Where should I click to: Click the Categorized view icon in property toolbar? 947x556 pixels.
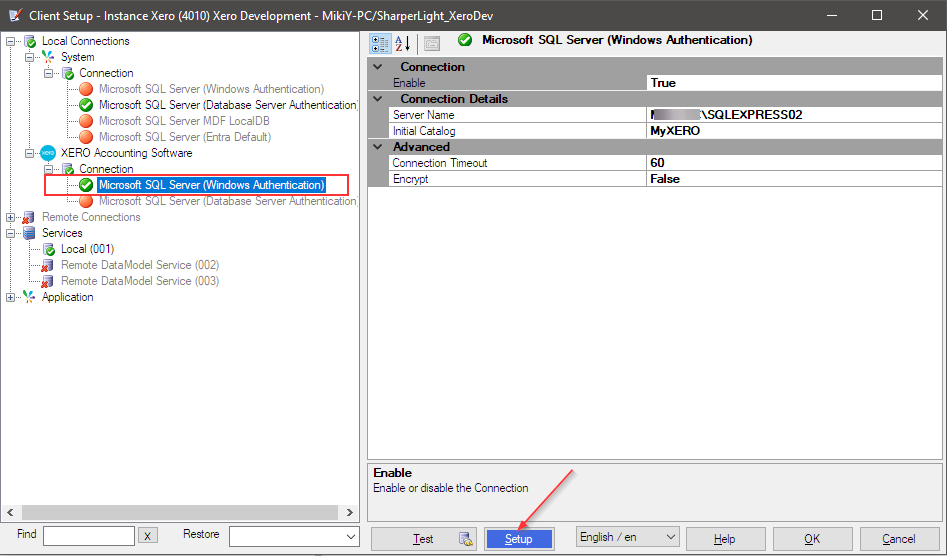click(380, 43)
